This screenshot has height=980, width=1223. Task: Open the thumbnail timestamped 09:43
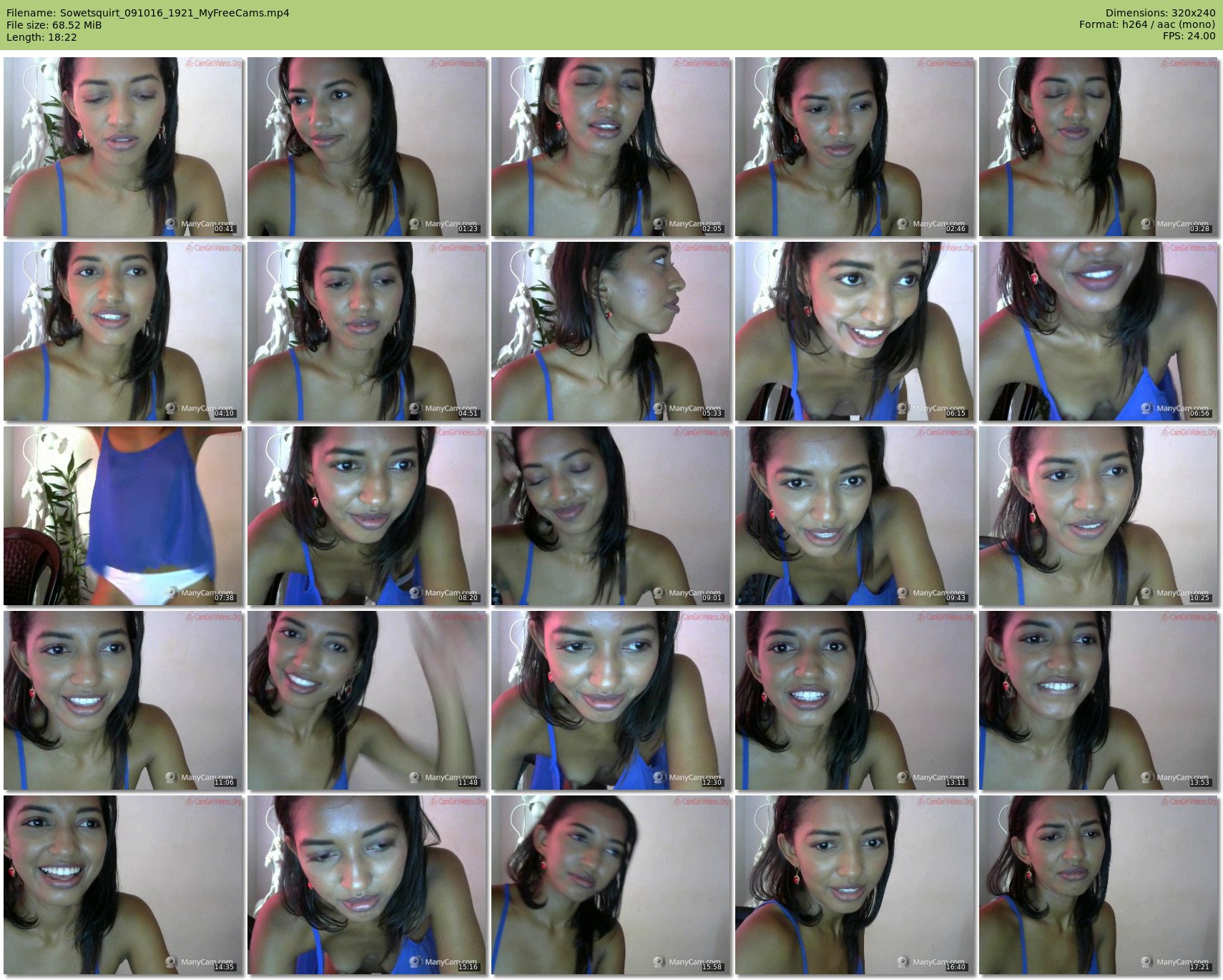[855, 516]
